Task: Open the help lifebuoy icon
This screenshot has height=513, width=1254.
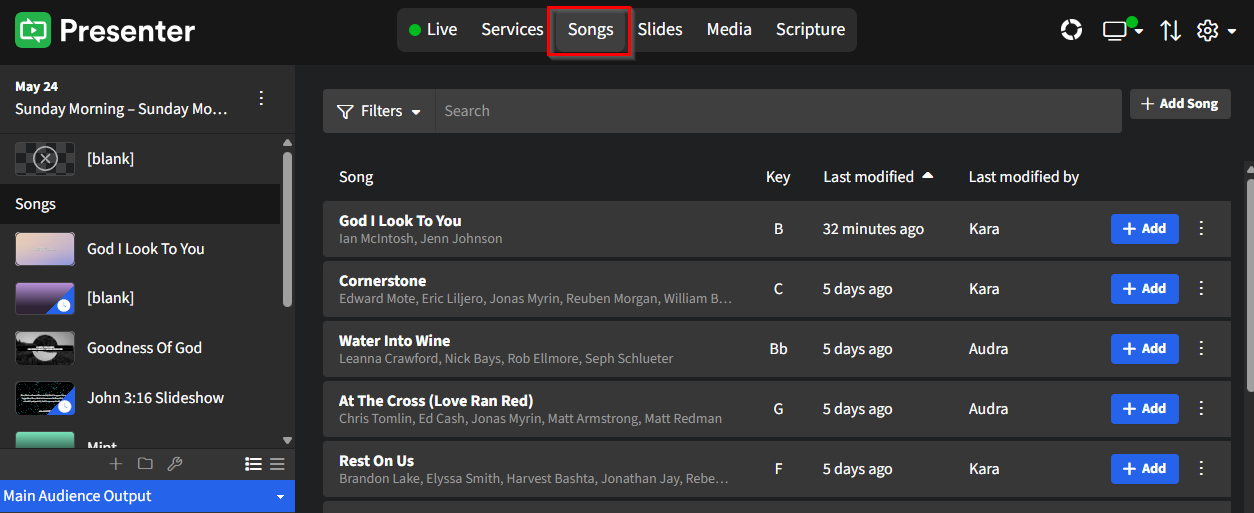Action: point(1071,30)
